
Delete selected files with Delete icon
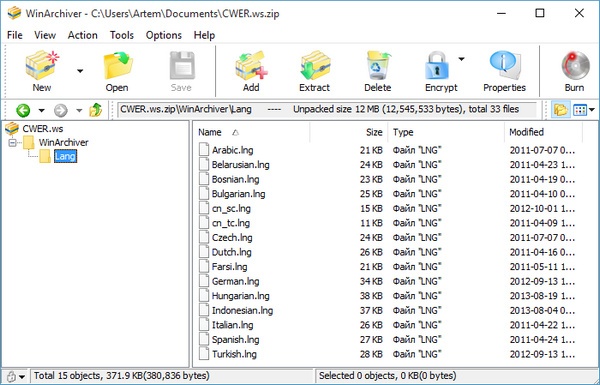coord(378,65)
